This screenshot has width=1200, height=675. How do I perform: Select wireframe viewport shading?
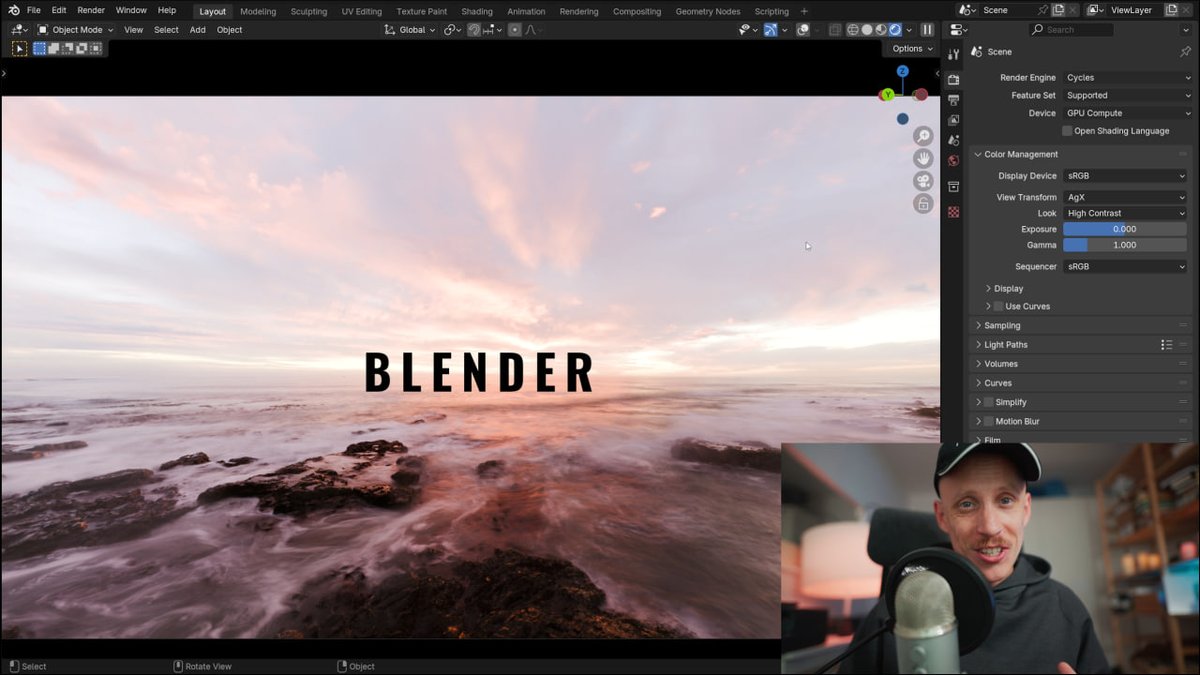pos(853,30)
